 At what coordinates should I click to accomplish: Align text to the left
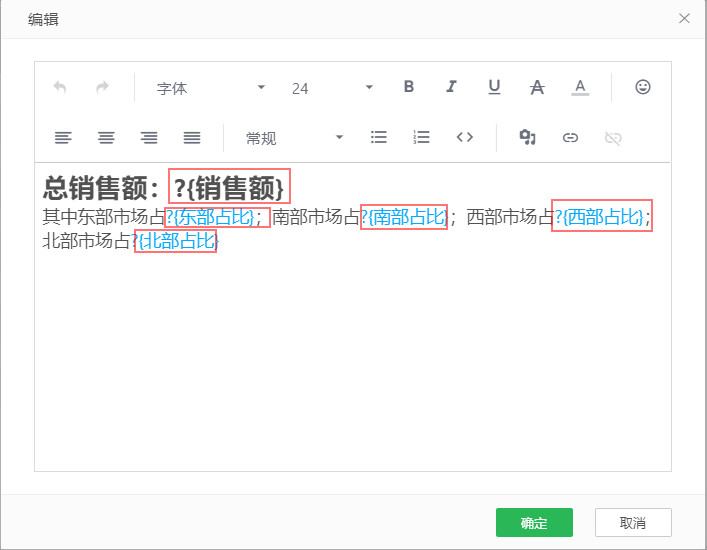pyautogui.click(x=63, y=138)
